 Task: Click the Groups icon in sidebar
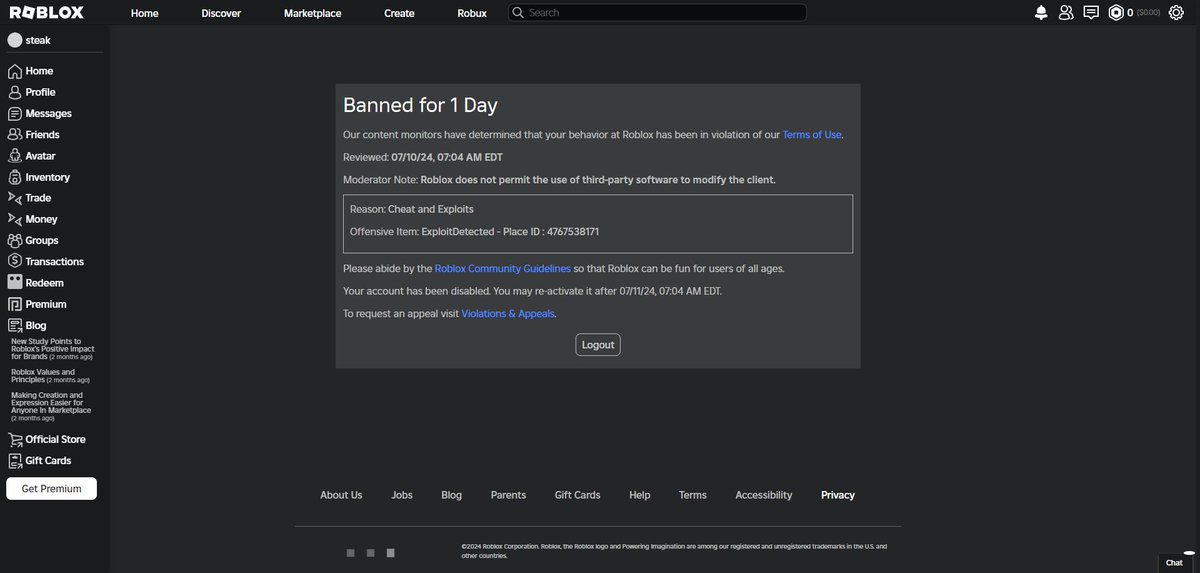pos(15,241)
